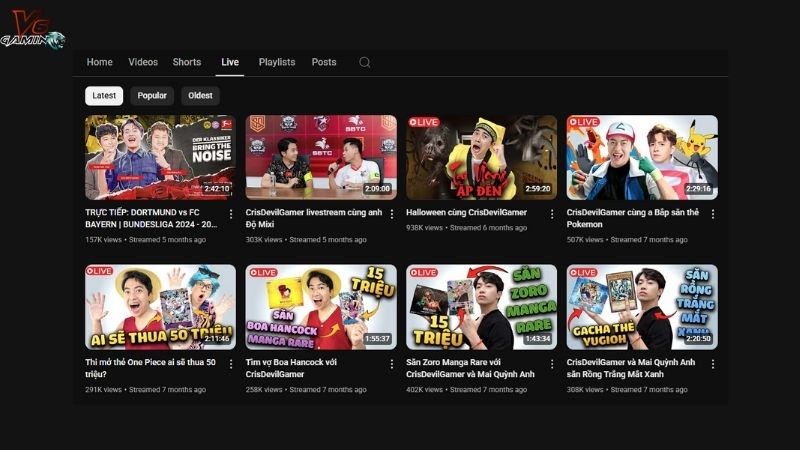This screenshot has height=450, width=800.
Task: Open title CrisDevilGamer và Mai Quỳnh Anh săn Rồng
Action: click(631, 368)
